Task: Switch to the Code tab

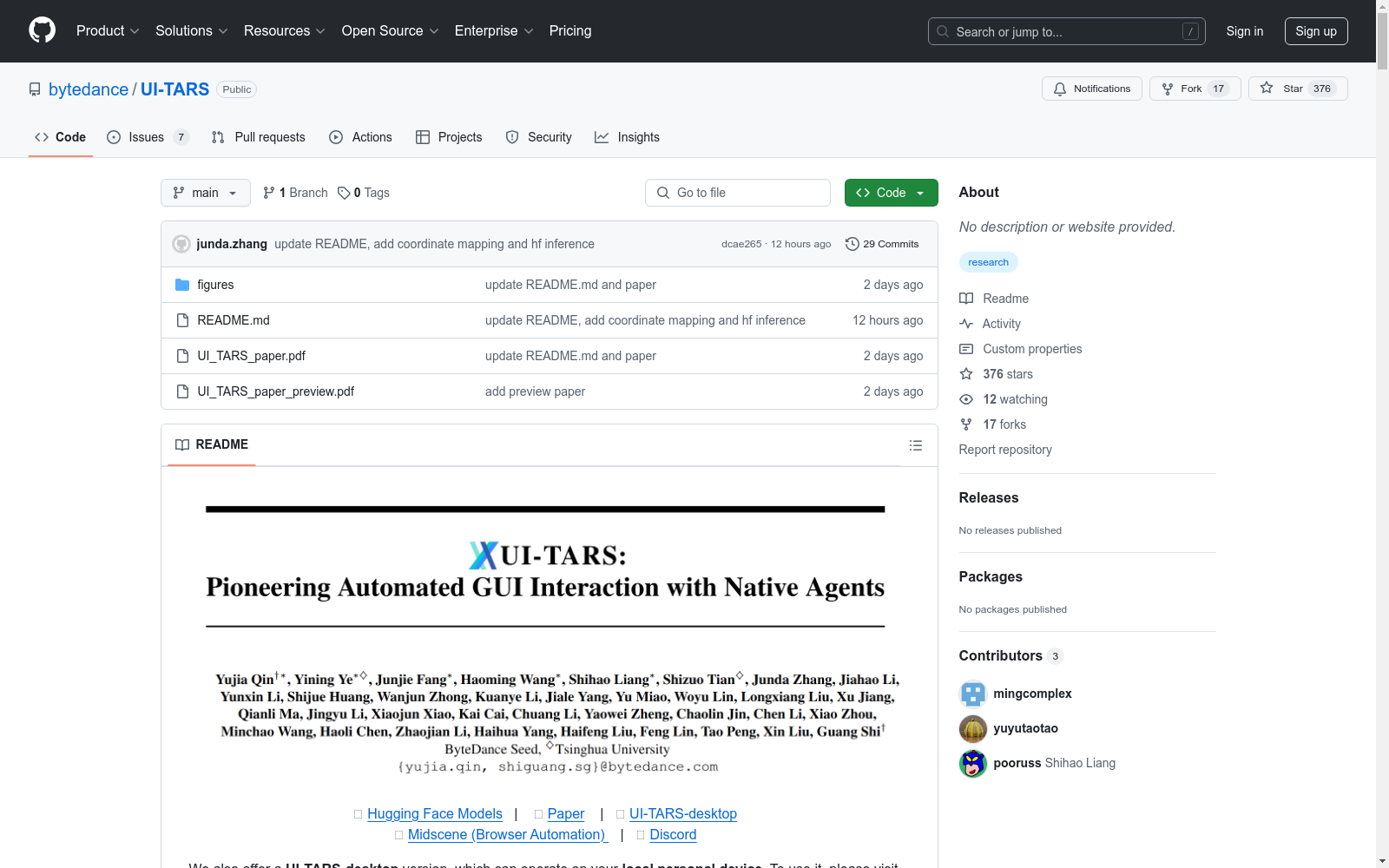Action: click(61, 137)
